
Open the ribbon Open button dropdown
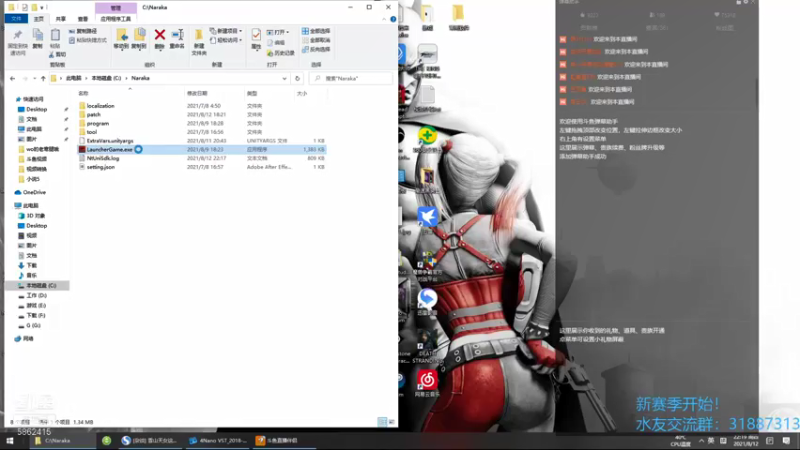278,32
